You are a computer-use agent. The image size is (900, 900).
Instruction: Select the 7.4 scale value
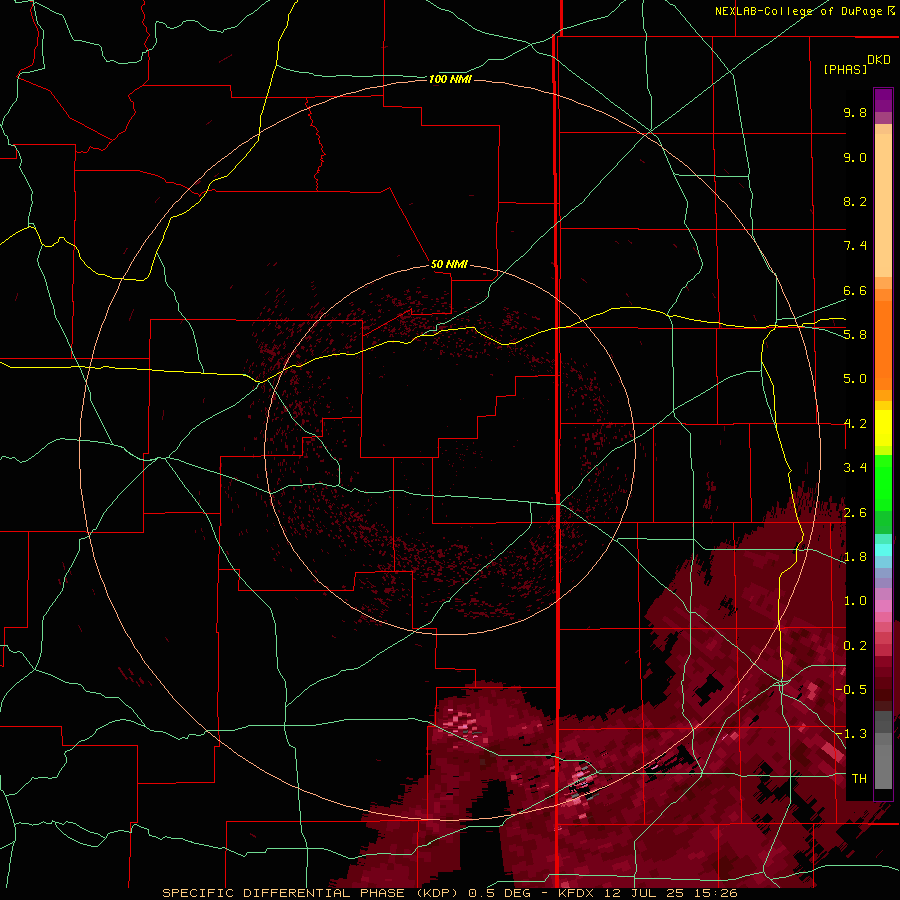[x=855, y=246]
